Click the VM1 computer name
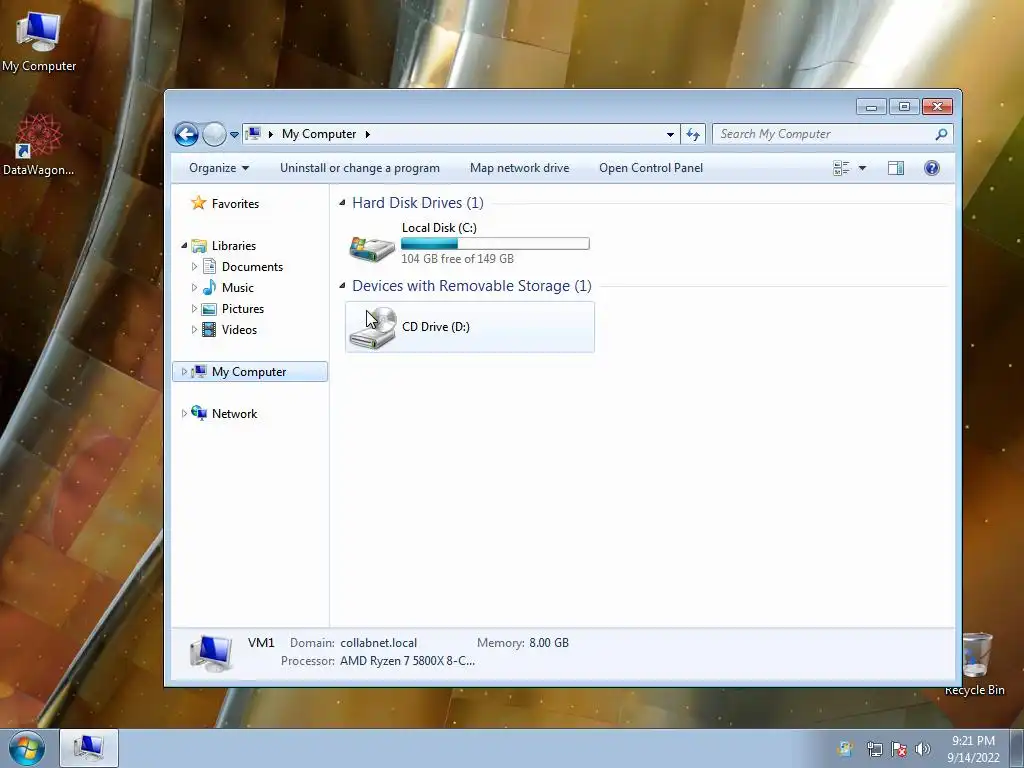 click(261, 643)
